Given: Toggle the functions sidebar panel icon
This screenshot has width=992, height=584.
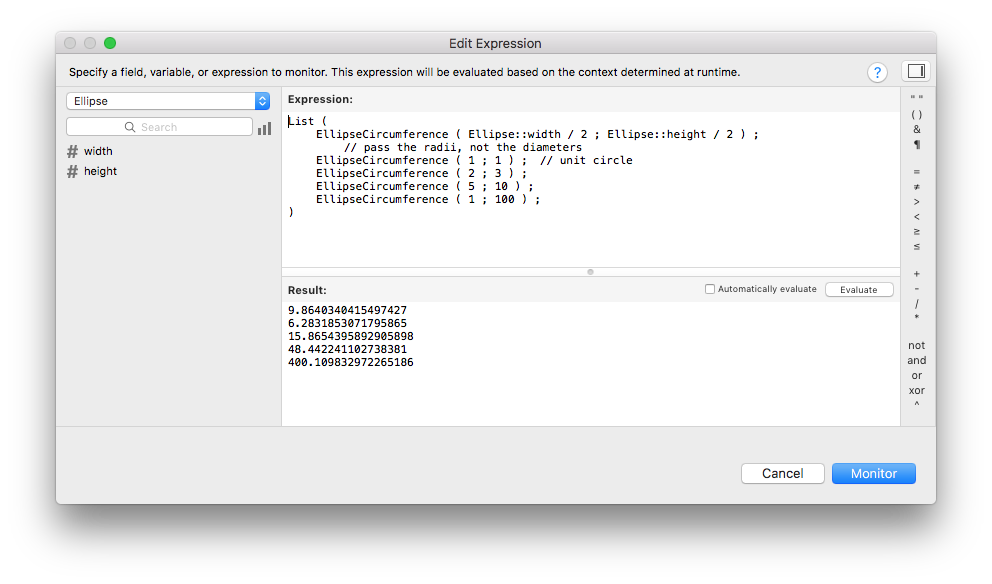Looking at the screenshot, I should 915,71.
